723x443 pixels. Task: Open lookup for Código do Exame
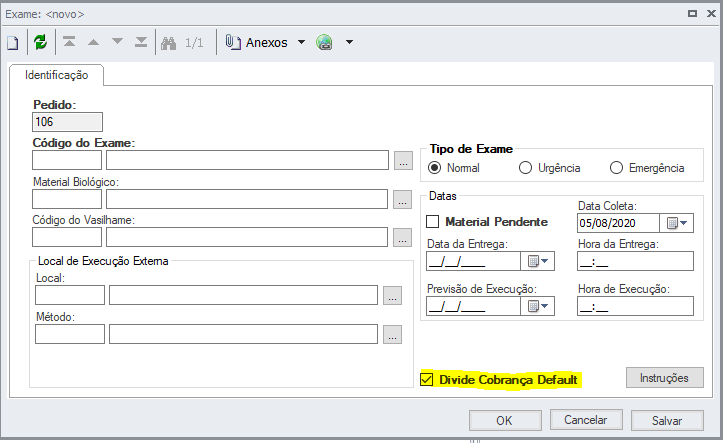tap(402, 160)
